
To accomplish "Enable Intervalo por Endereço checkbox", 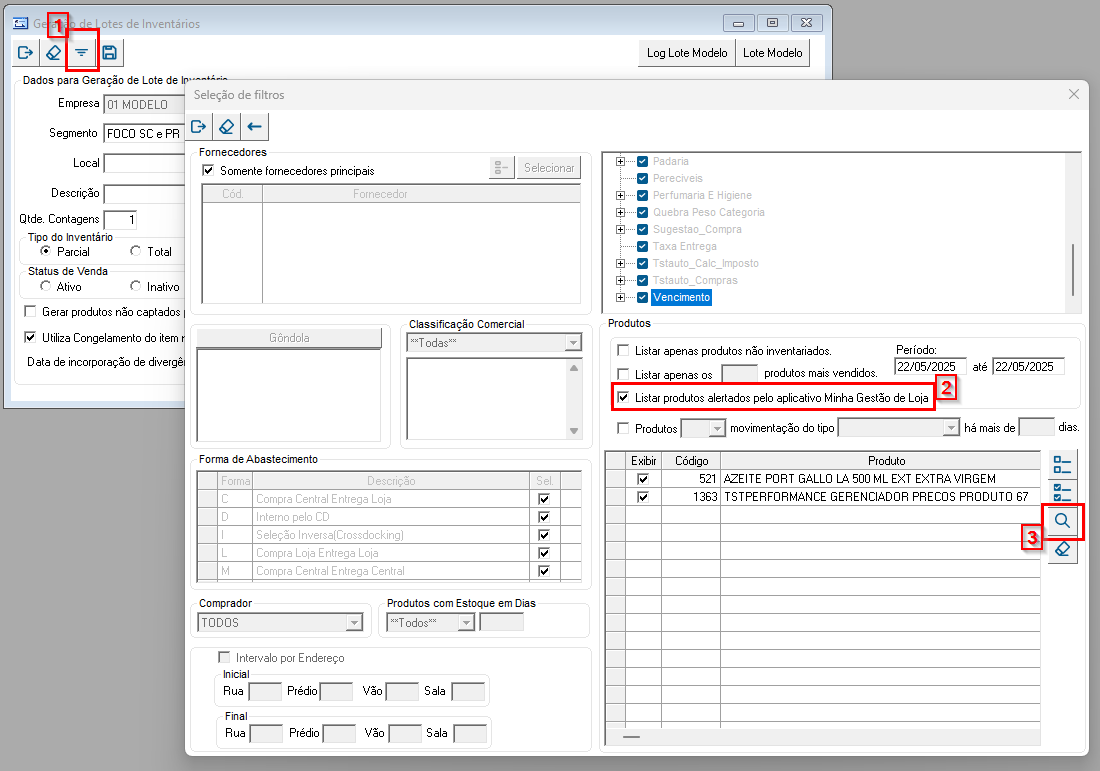I will (224, 657).
